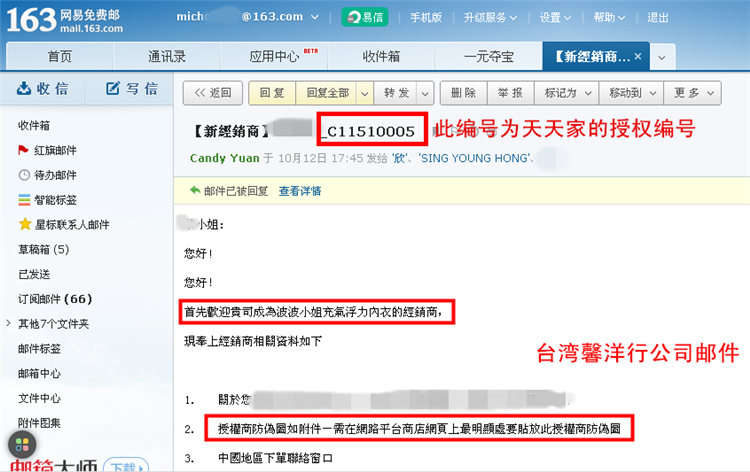Image resolution: width=750 pixels, height=472 pixels.
Task: Expand 其他7个文件夹 folder group
Action: click(x=8, y=323)
